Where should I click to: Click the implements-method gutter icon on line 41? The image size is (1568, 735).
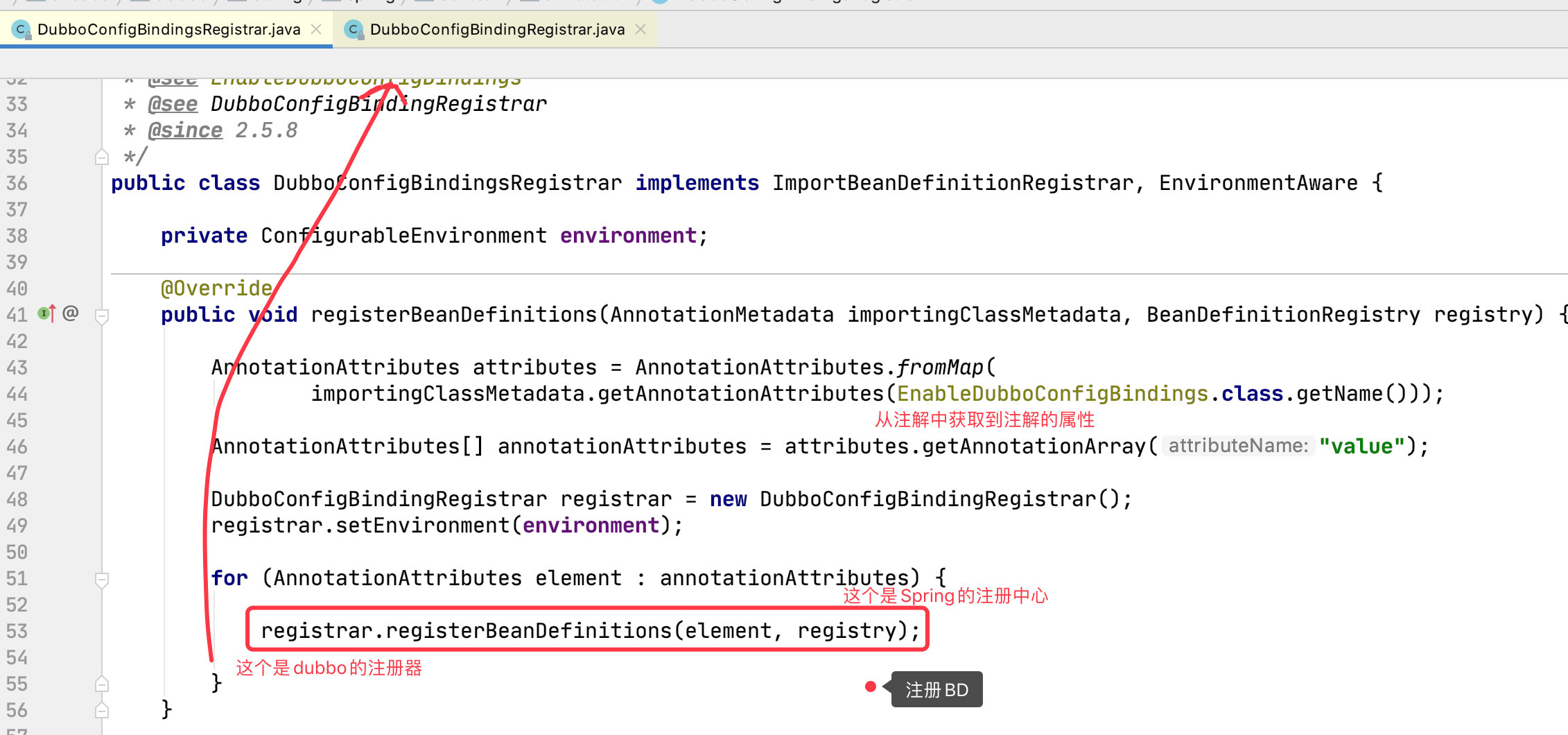[46, 313]
